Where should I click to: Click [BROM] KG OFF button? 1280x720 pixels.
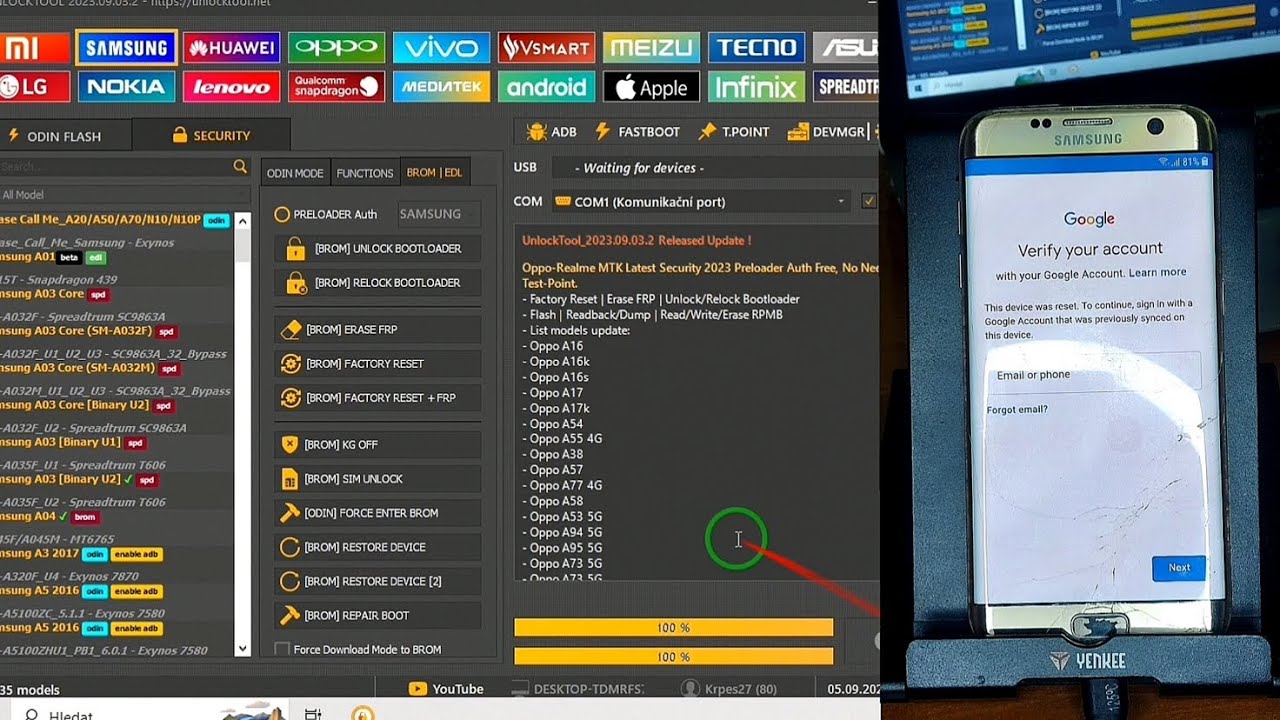coord(378,444)
